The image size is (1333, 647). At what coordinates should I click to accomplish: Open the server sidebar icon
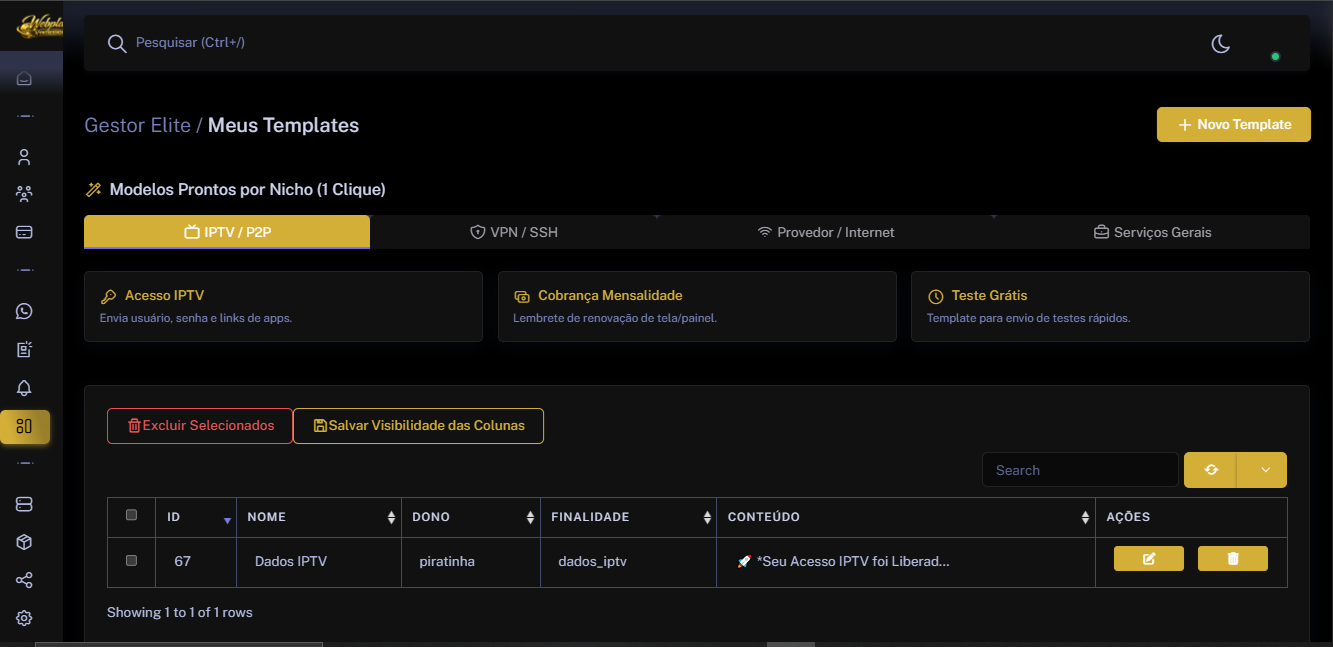tap(24, 504)
